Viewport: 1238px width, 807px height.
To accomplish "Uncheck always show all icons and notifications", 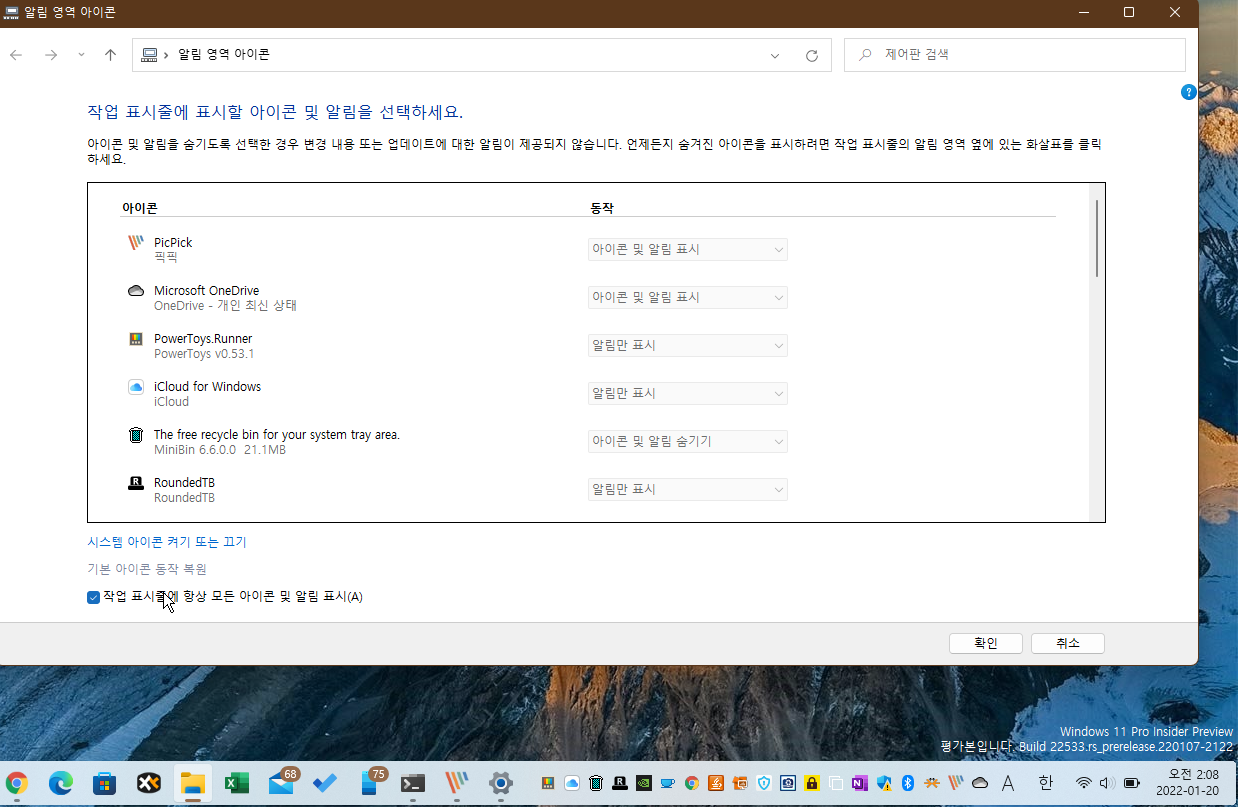I will click(93, 596).
